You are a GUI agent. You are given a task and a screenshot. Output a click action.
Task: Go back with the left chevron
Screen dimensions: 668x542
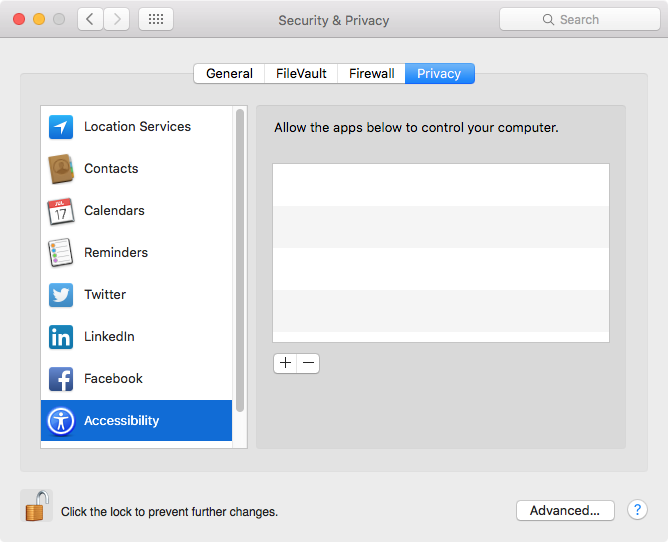91,19
